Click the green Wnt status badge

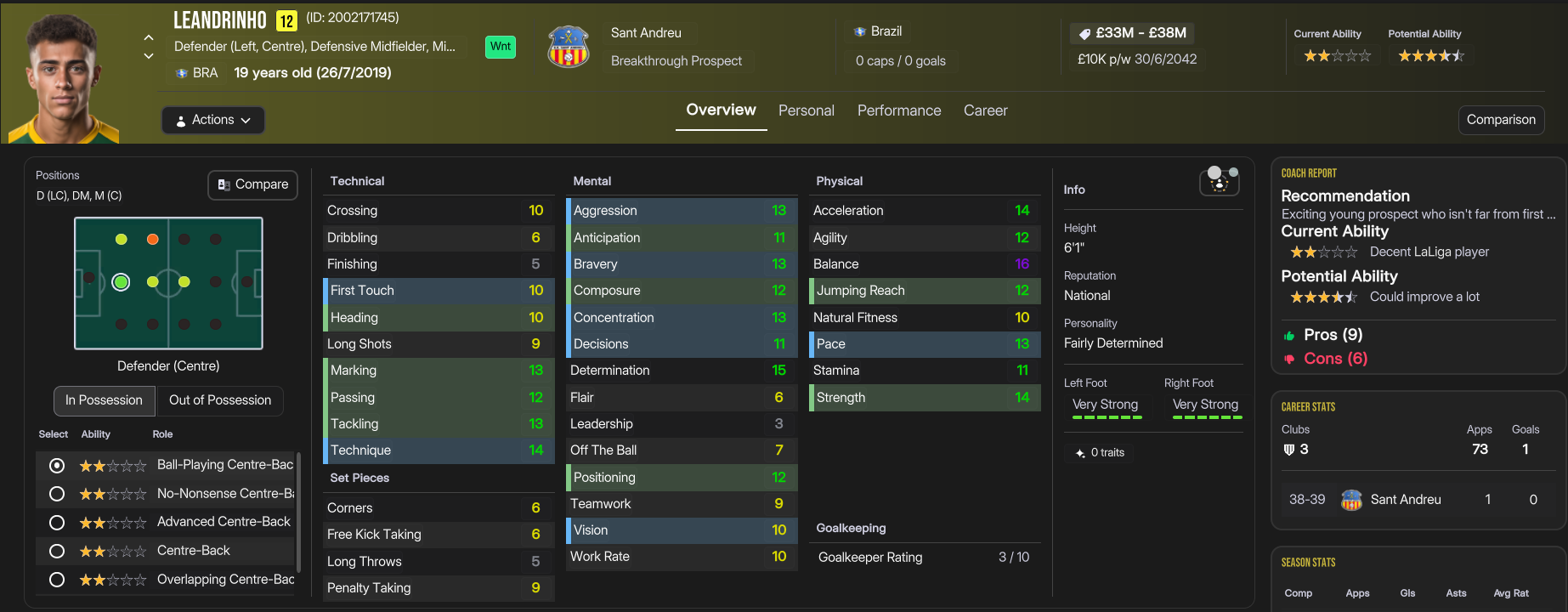(x=501, y=47)
